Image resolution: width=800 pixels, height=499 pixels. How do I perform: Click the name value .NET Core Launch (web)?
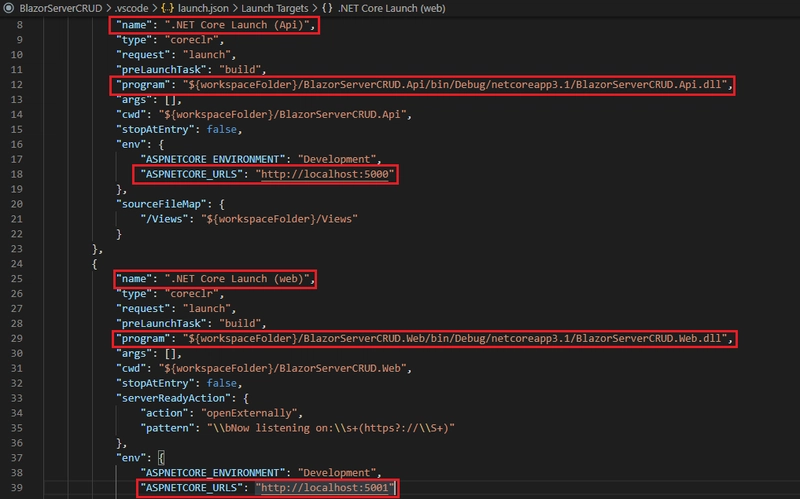click(x=237, y=279)
